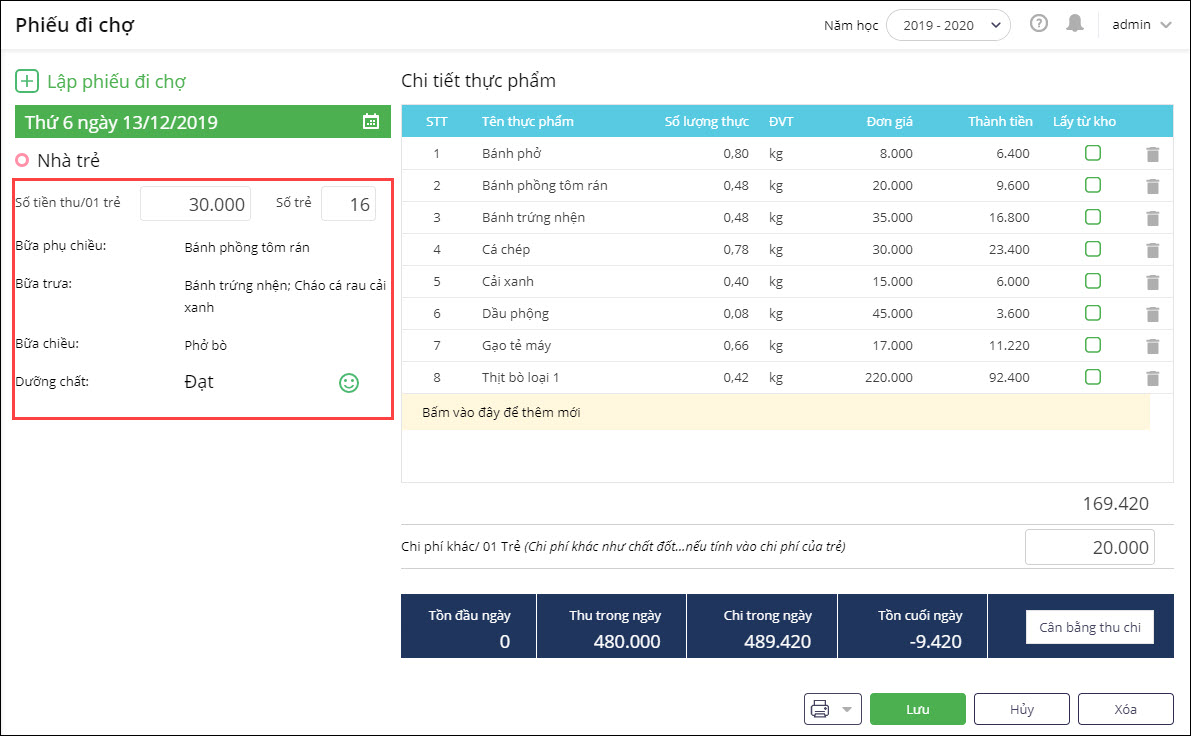Select the Nhà trẻ radio option
Screen dimensions: 1191x736
click(x=22, y=160)
